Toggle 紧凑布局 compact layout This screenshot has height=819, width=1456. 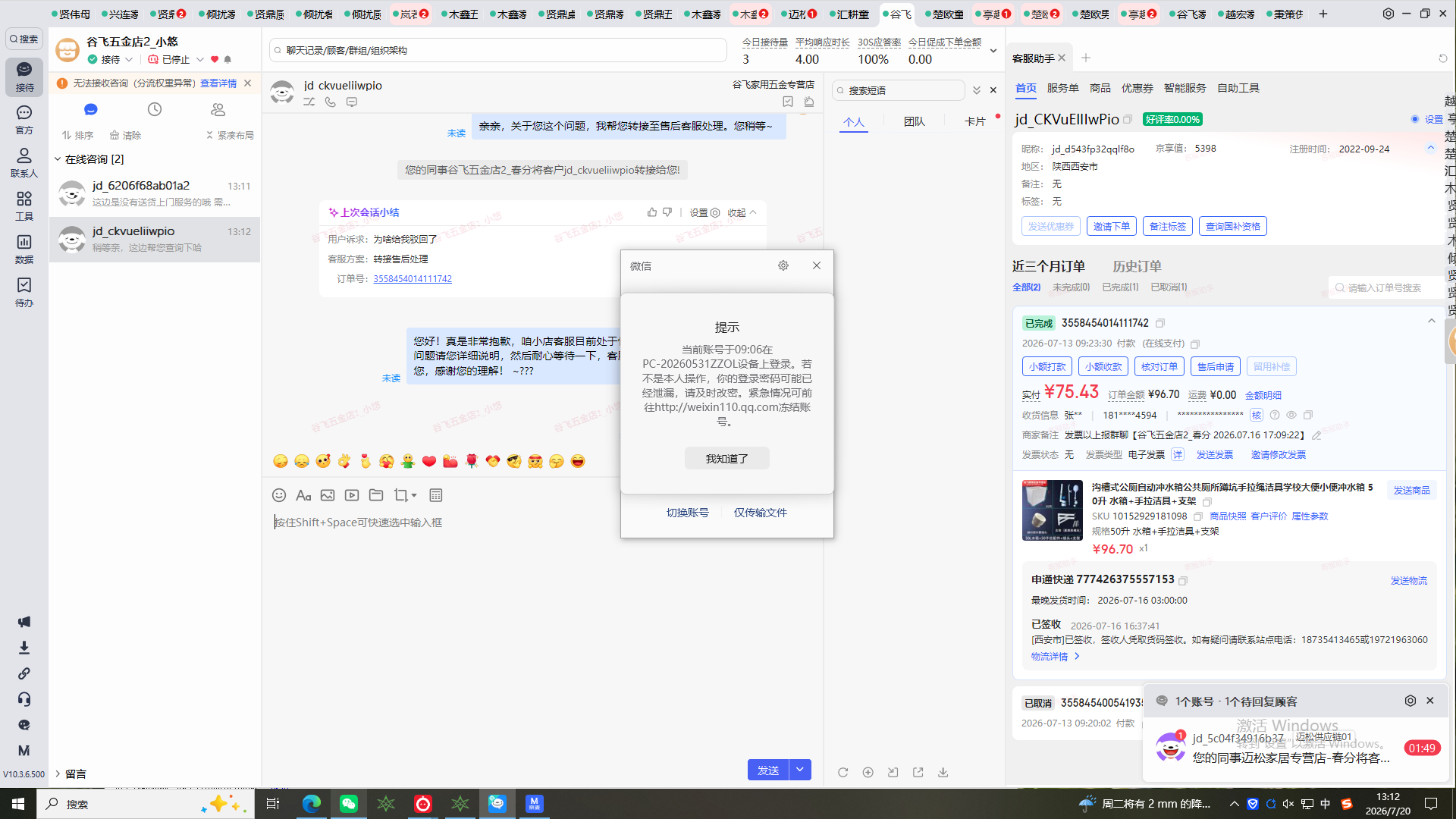[230, 135]
